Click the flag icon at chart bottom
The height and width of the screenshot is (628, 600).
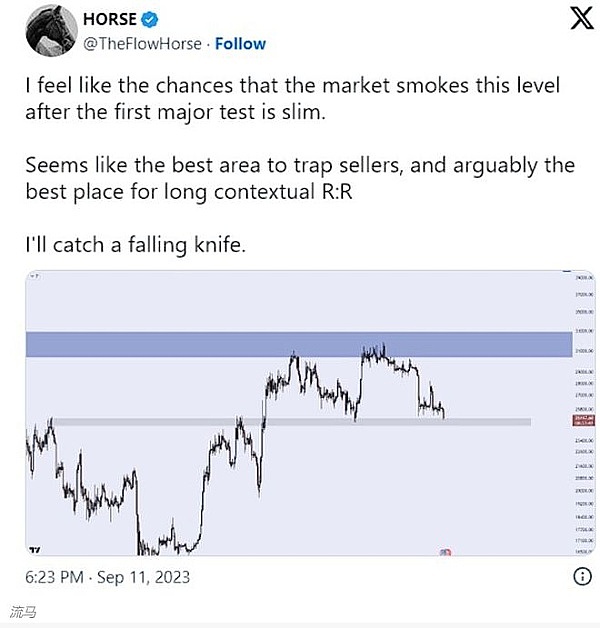coord(445,551)
